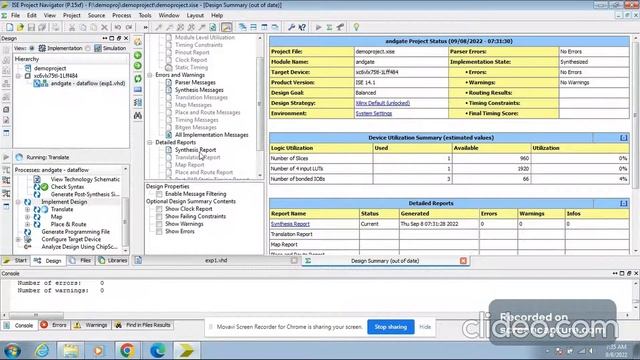Collapse the Detailed Reports table section
The height and width of the screenshot is (360, 640).
coord(623,203)
